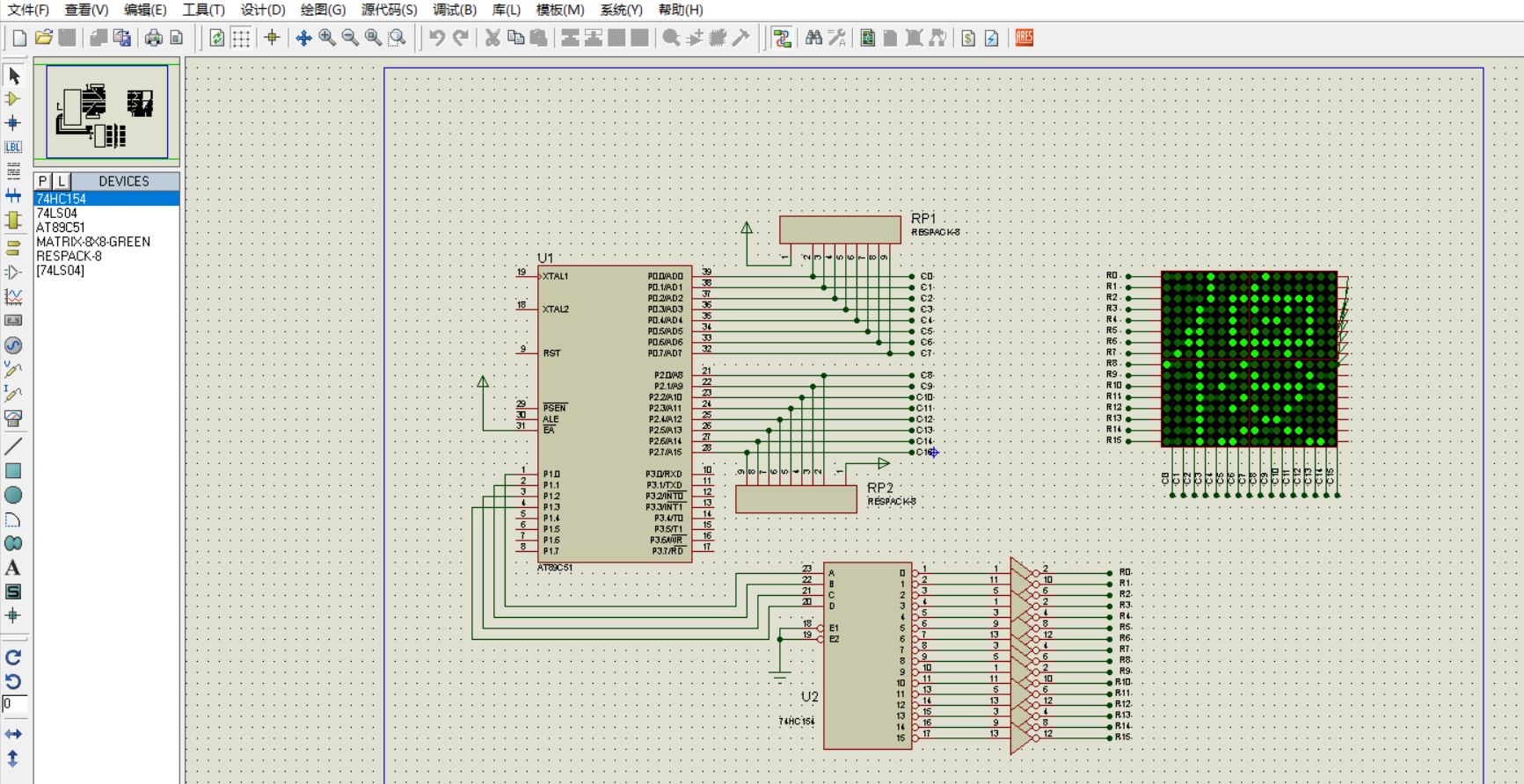1524x784 pixels.
Task: Select the Tape Recorder tool
Action: [13, 321]
